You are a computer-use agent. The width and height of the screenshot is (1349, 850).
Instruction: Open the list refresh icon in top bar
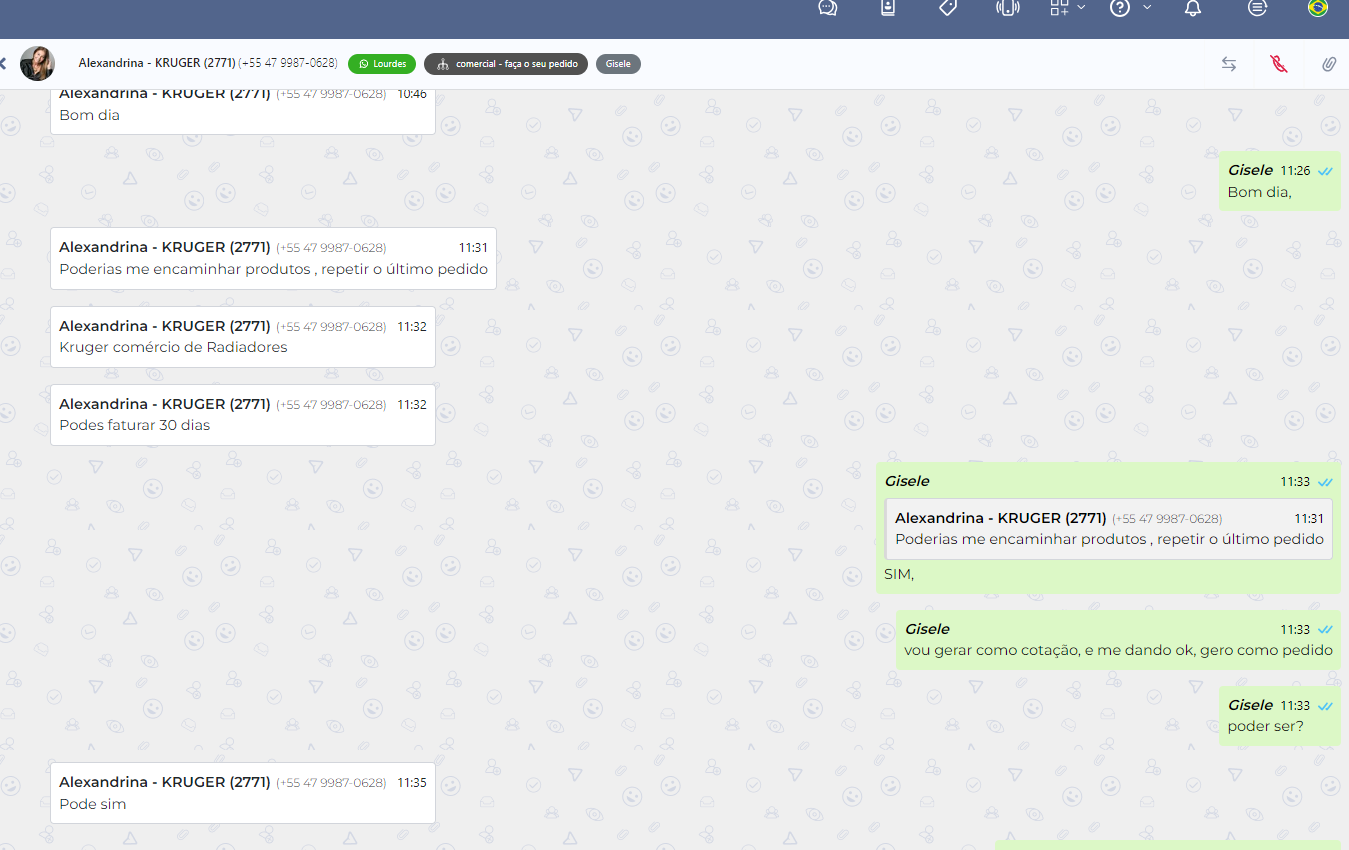pyautogui.click(x=1257, y=8)
